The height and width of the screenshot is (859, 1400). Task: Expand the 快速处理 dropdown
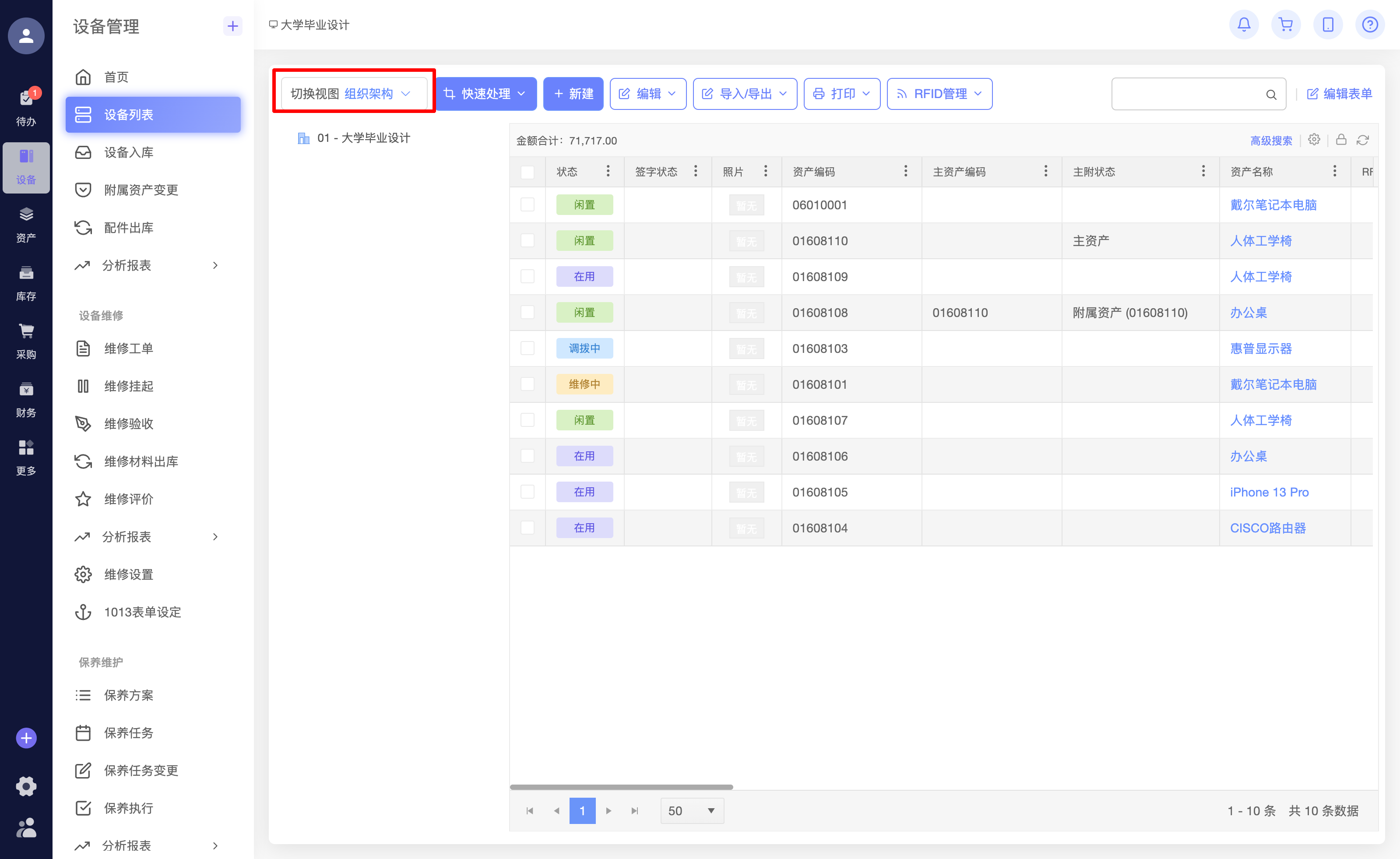[x=486, y=94]
